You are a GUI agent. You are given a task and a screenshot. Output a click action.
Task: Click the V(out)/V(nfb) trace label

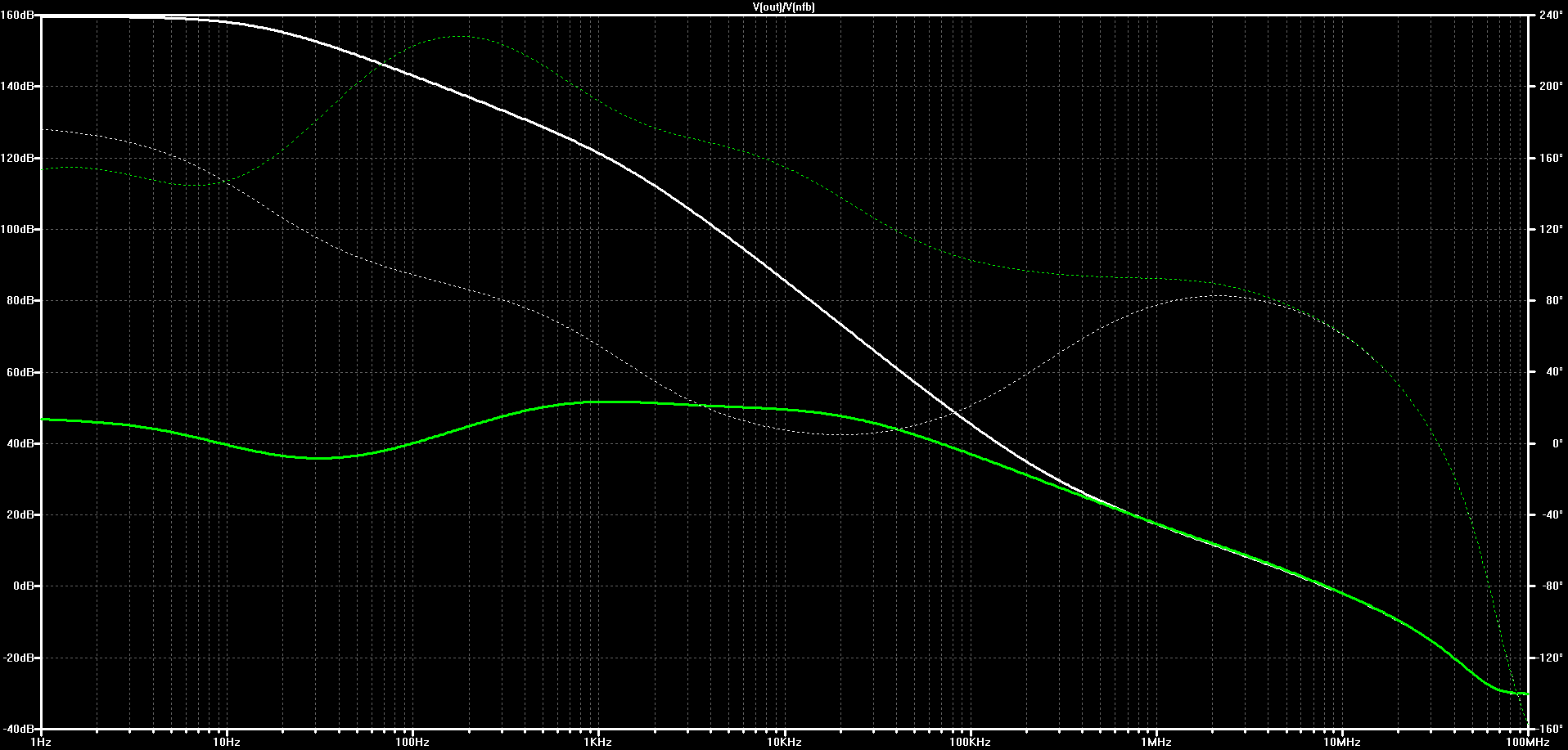pos(783,7)
